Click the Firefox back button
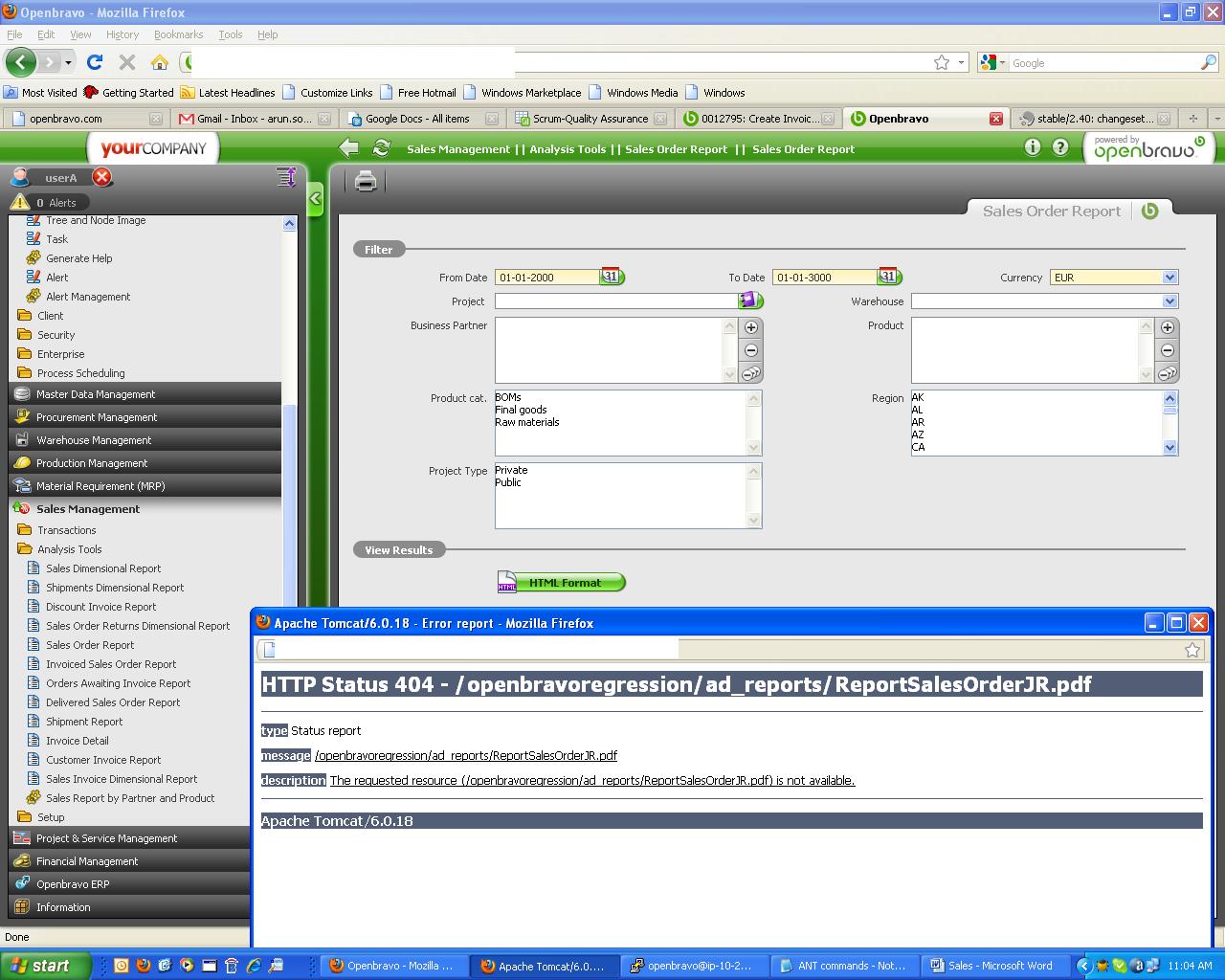 [20, 62]
